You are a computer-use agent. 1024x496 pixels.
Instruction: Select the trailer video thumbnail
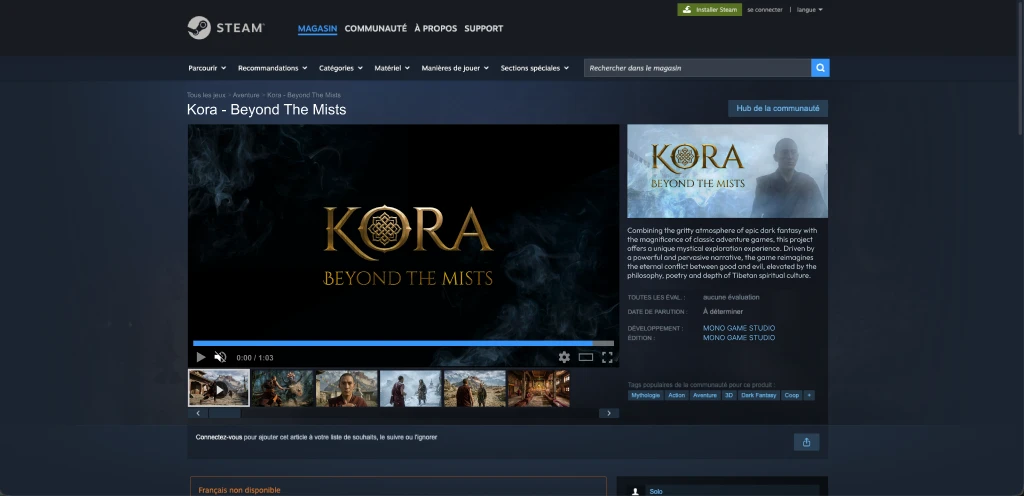(219, 388)
